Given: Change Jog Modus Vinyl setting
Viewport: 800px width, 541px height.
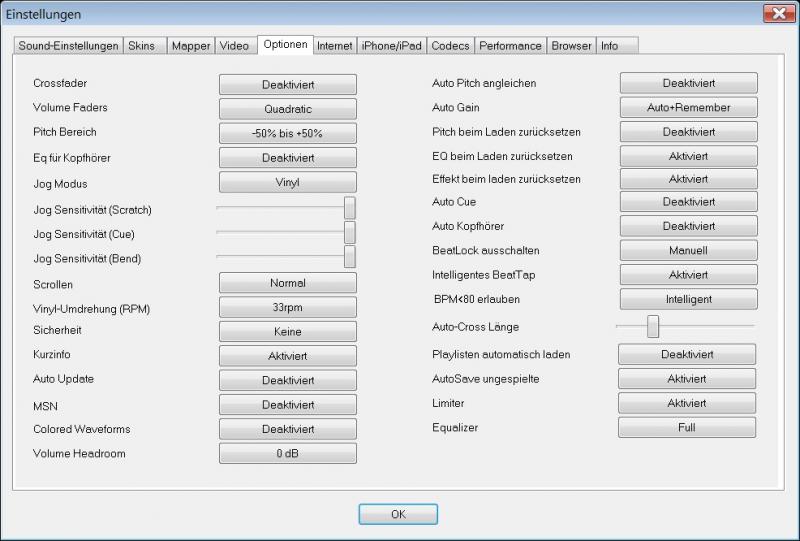Looking at the screenshot, I should point(288,183).
